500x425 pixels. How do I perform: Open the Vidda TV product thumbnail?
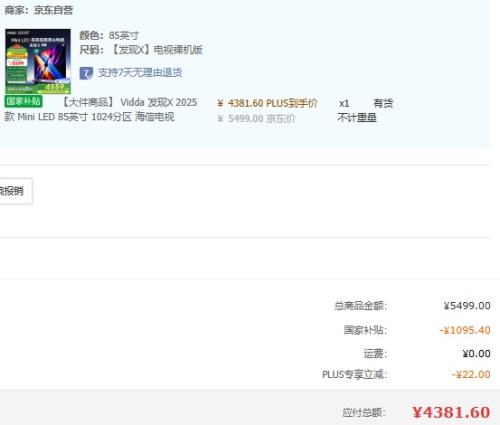38,61
